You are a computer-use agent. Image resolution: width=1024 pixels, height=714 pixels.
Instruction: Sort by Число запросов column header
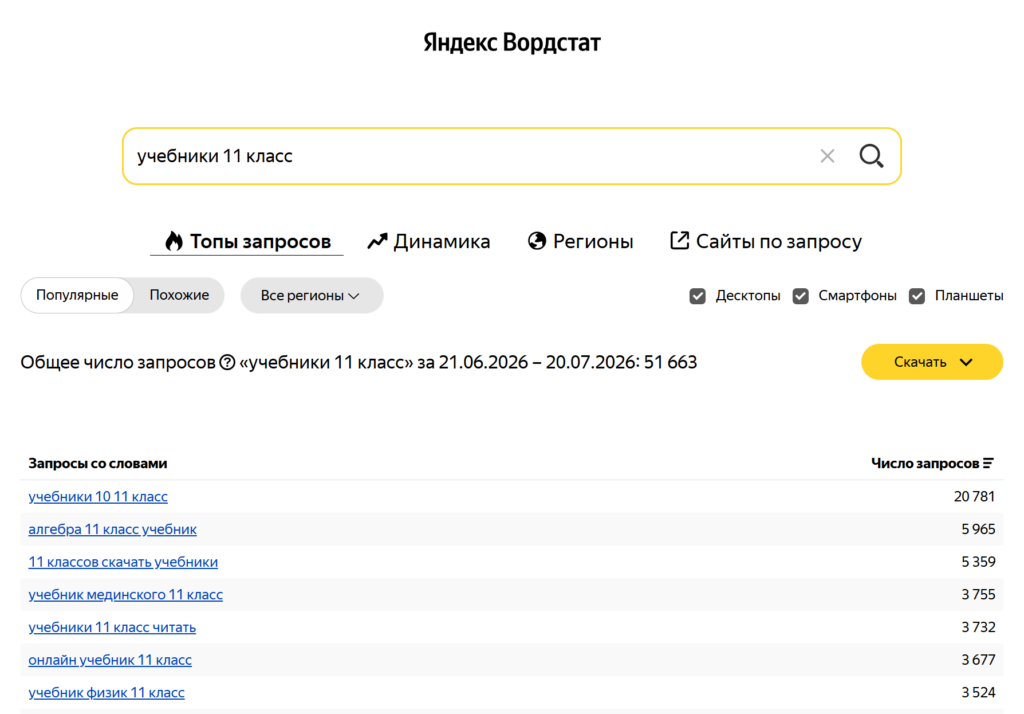[932, 463]
